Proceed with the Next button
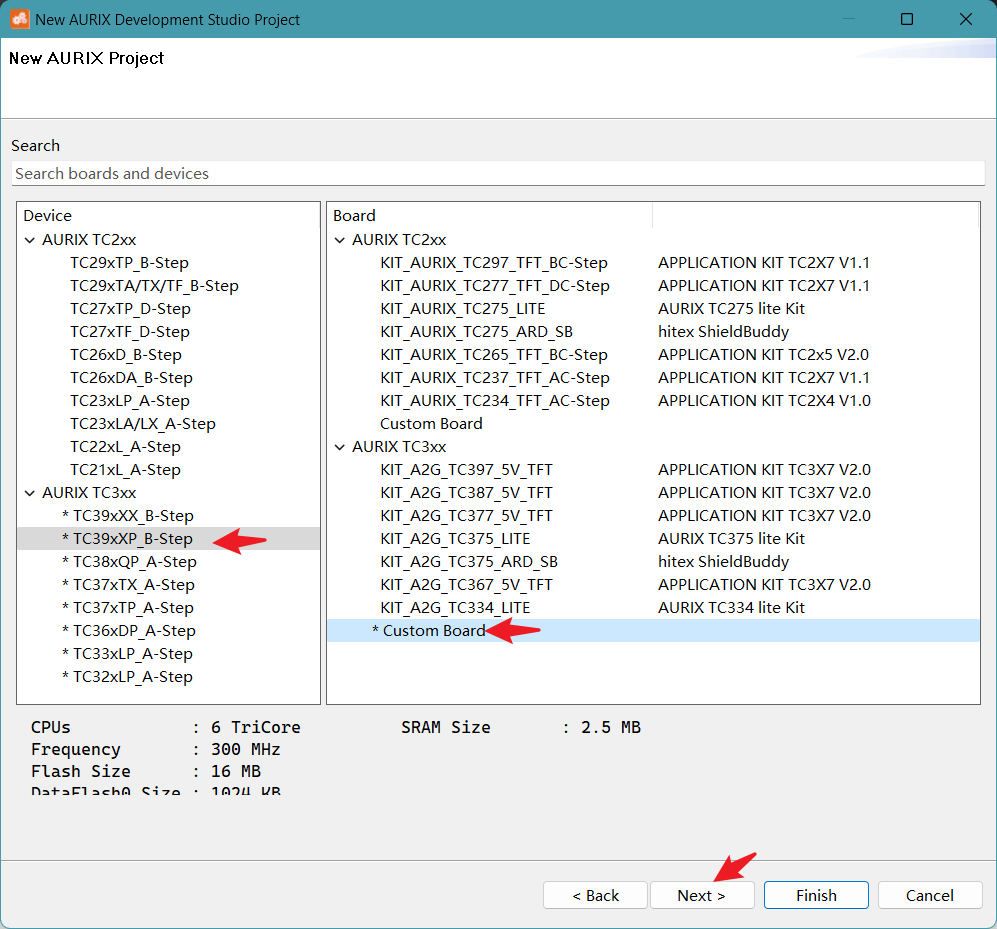Image resolution: width=997 pixels, height=929 pixels. 702,895
